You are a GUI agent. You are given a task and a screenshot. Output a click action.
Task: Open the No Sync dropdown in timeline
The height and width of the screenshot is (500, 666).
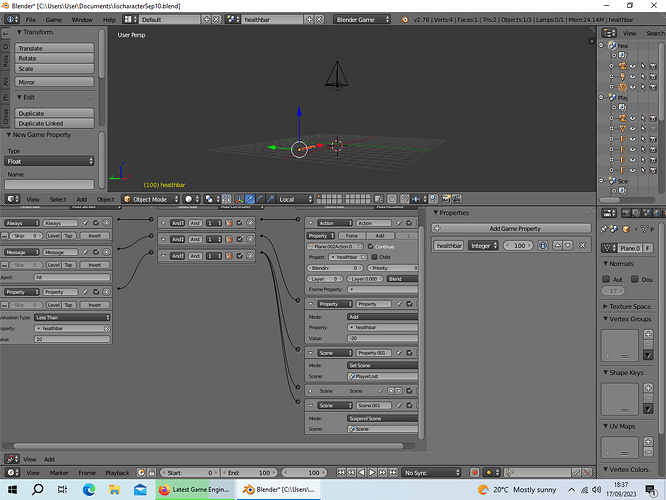(431, 472)
